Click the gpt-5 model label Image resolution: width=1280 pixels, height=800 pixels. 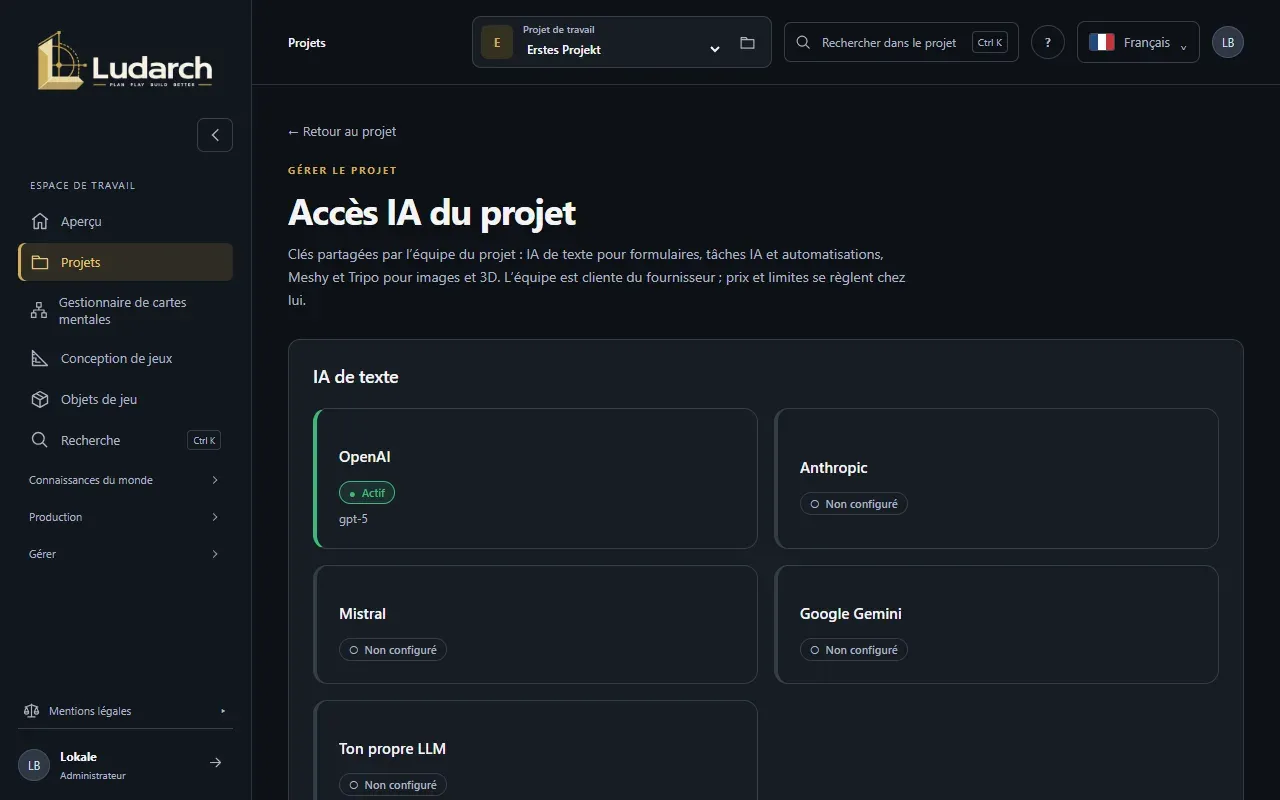(353, 519)
